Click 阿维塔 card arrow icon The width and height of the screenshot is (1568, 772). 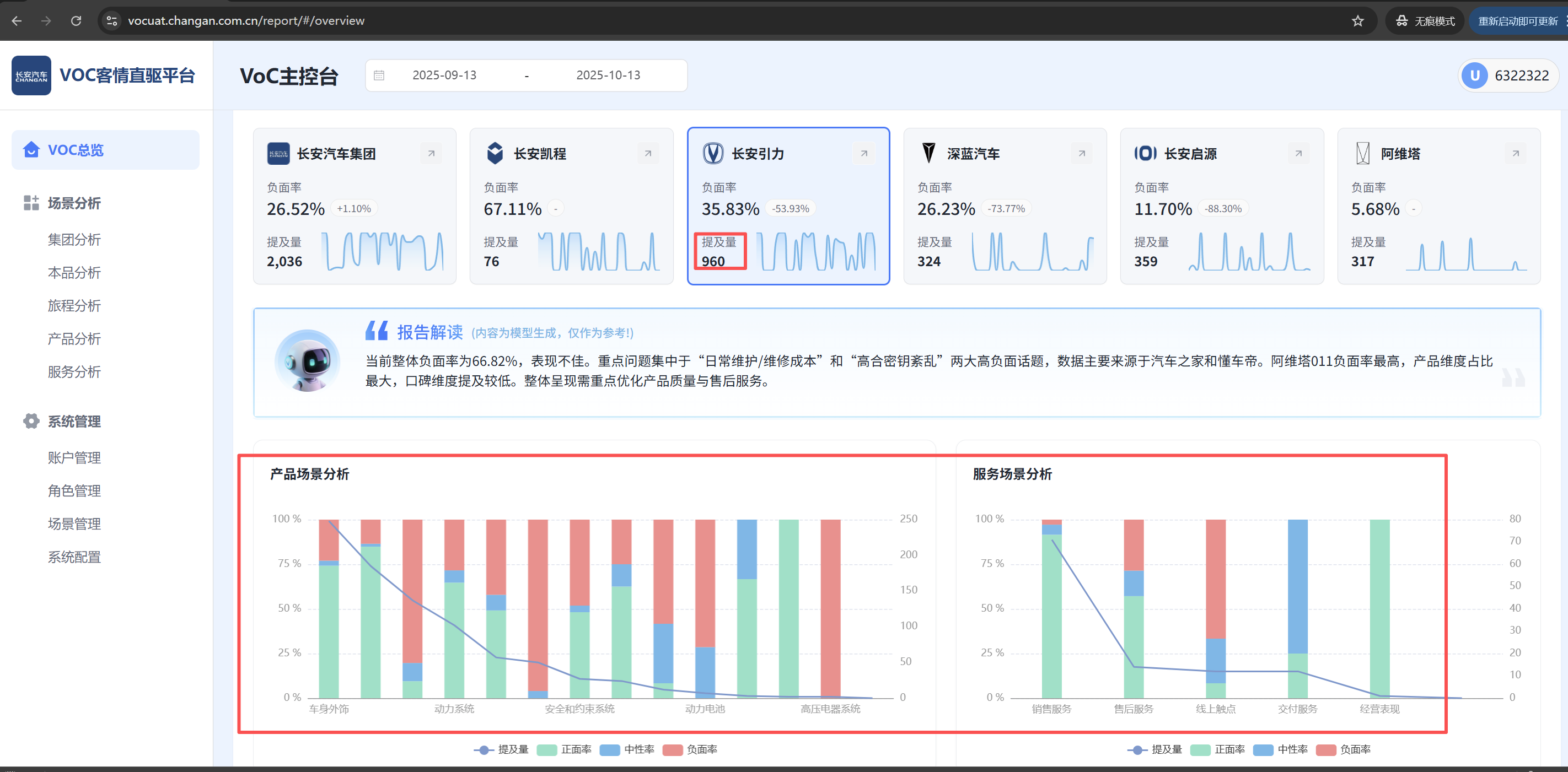[1516, 153]
